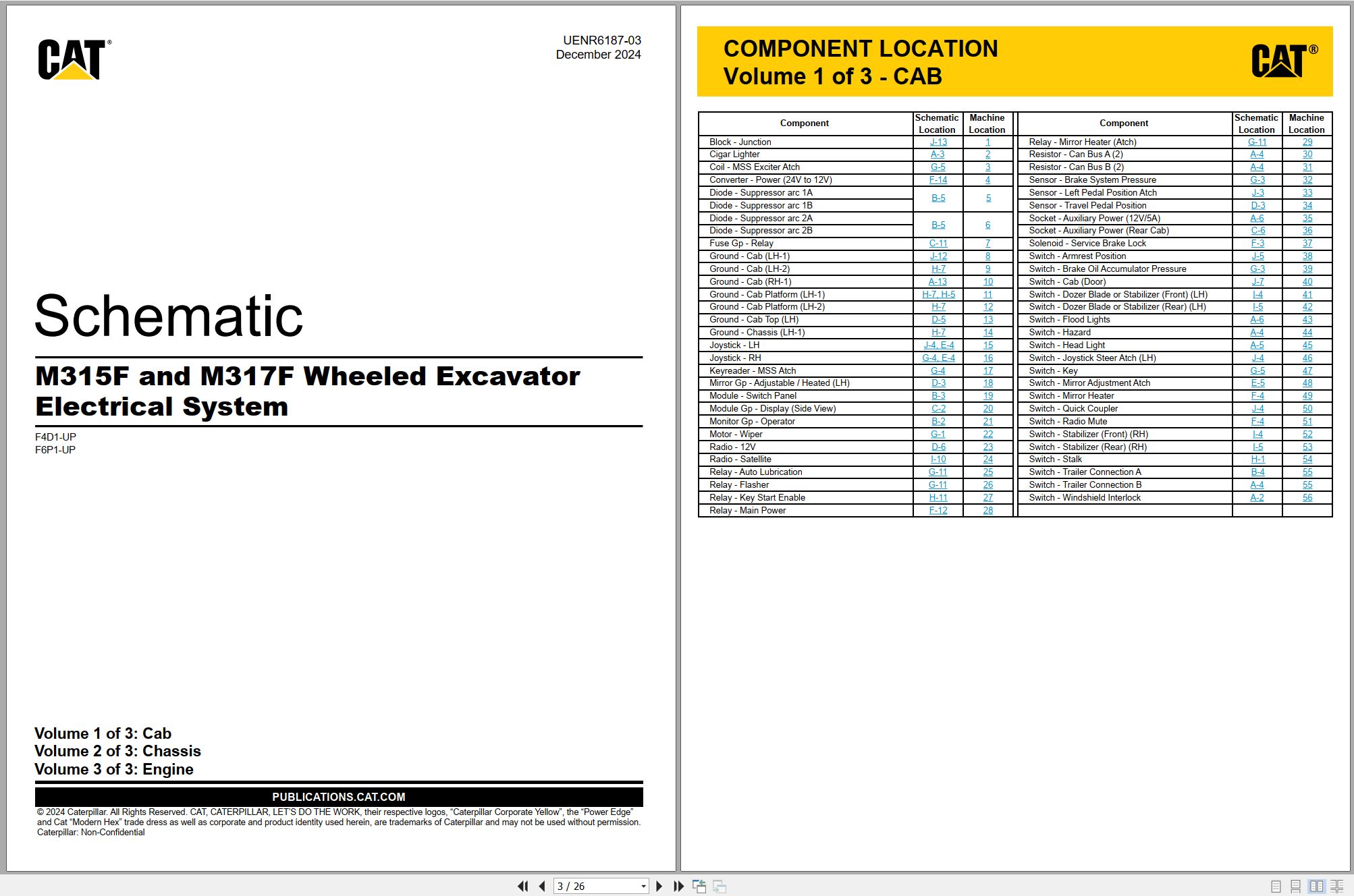This screenshot has width=1354, height=896.
Task: Open G-4, E-4 link for Joystick - RH
Action: coord(938,358)
